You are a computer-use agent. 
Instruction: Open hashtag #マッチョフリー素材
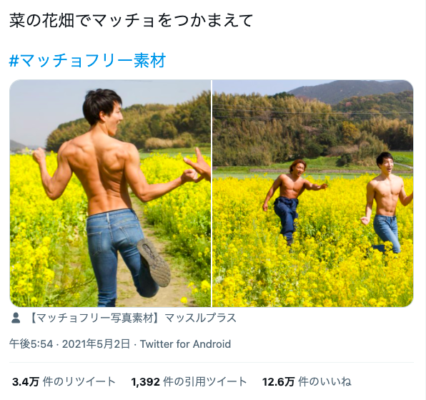[x=87, y=61]
